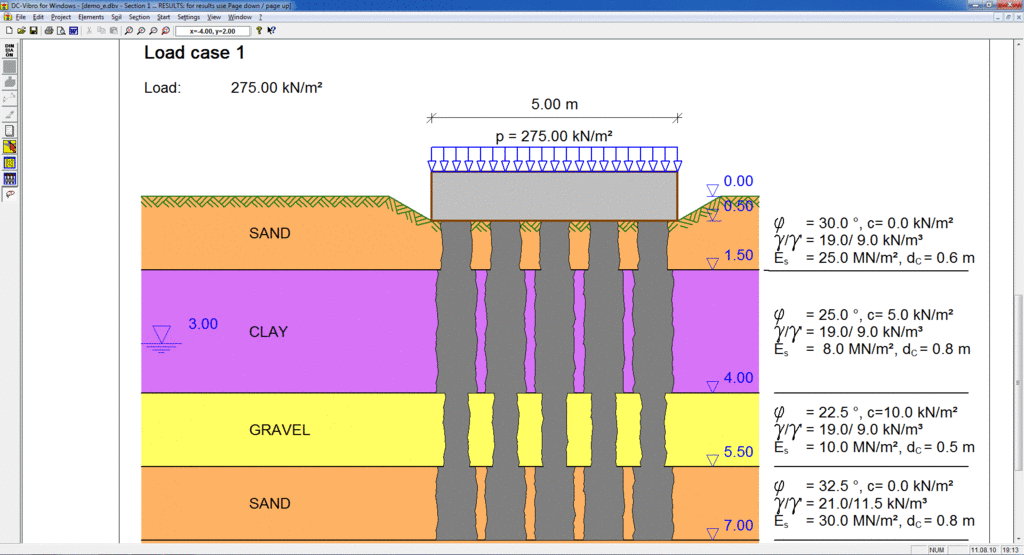Open the ? help menu
The height and width of the screenshot is (555, 1024).
pyautogui.click(x=261, y=17)
